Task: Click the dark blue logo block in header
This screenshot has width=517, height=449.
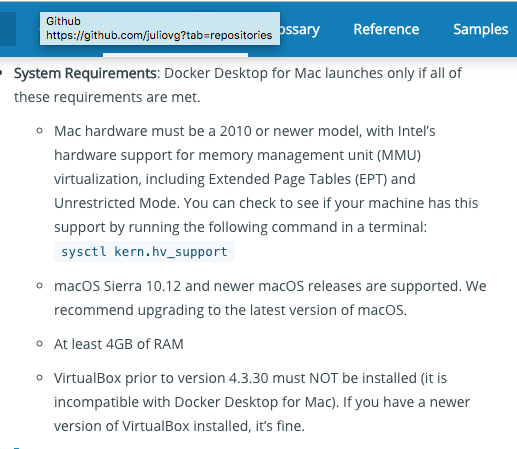Action: click(8, 29)
